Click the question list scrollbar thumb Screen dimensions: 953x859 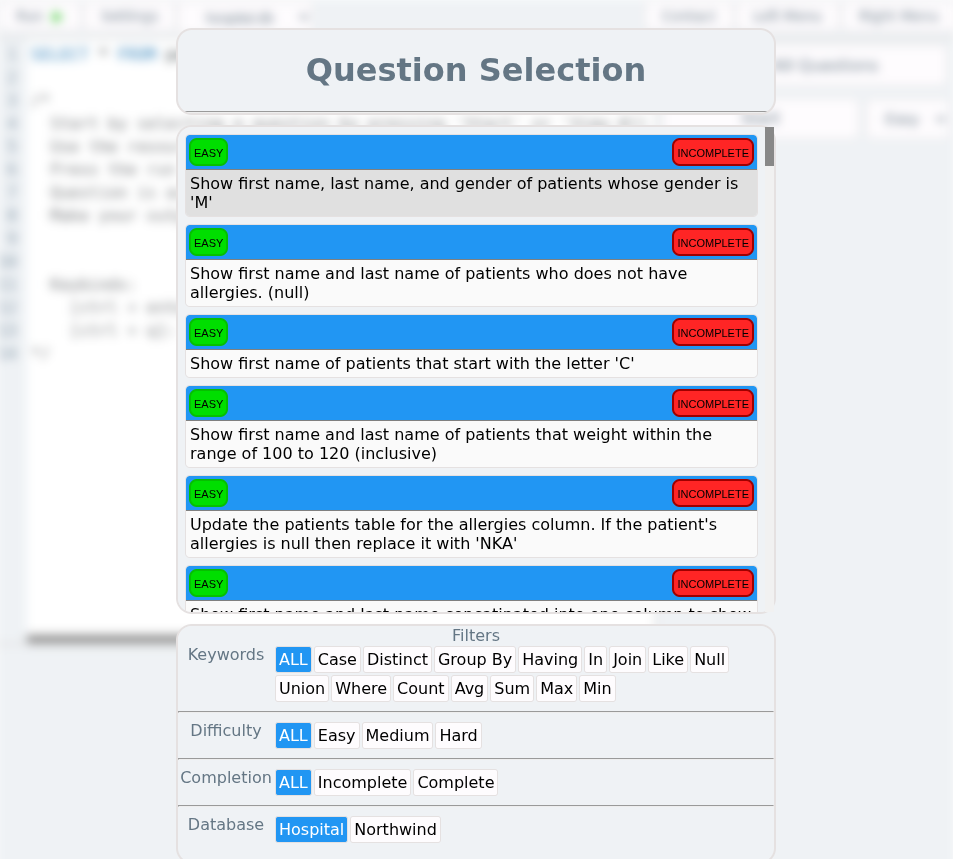click(769, 147)
